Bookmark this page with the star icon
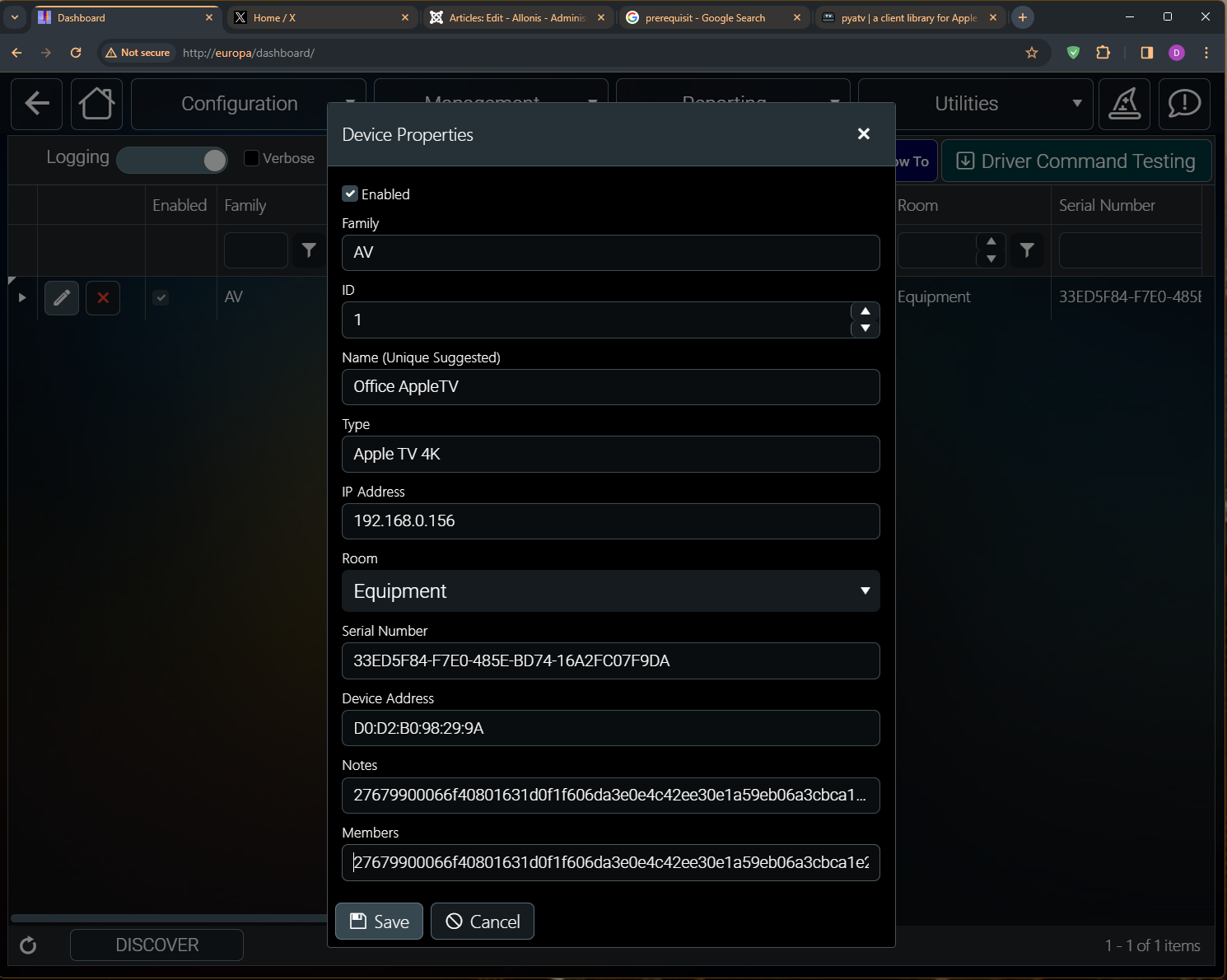 1032,53
